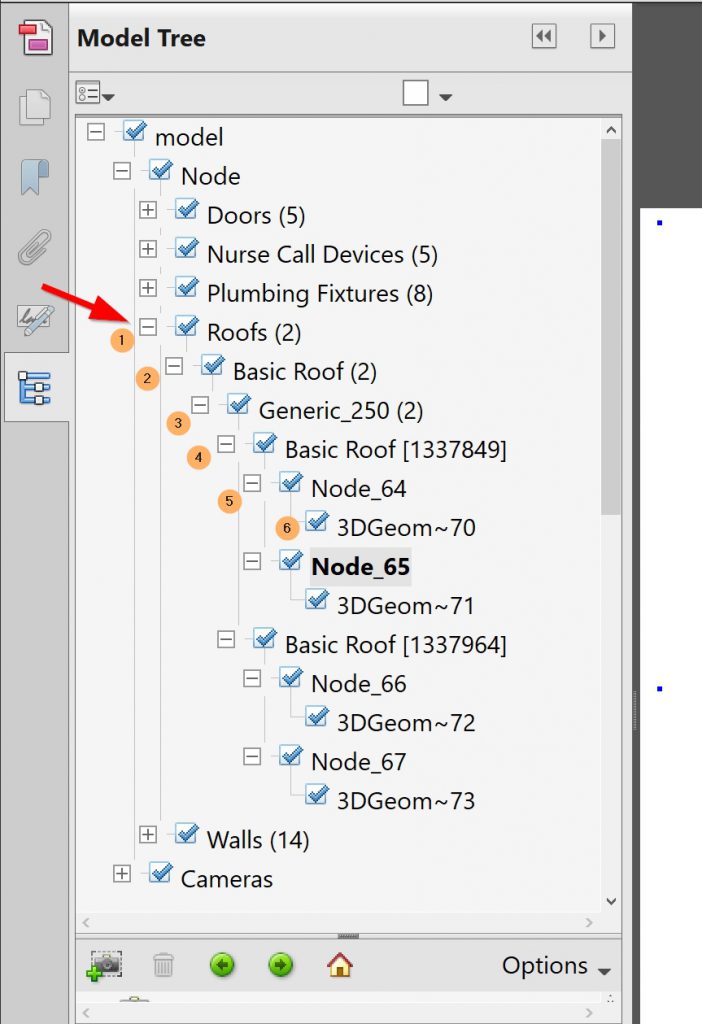Open the Page Thumbnails sidebar panel
Screen dimensions: 702x1024
coord(36,108)
